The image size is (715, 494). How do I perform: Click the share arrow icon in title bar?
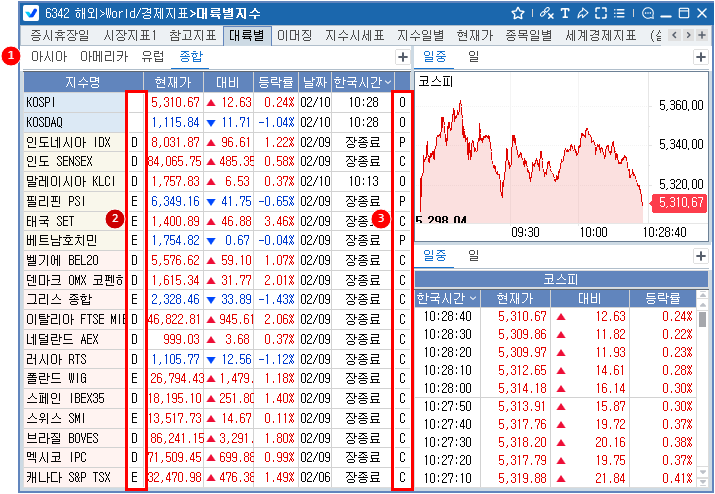click(x=584, y=13)
